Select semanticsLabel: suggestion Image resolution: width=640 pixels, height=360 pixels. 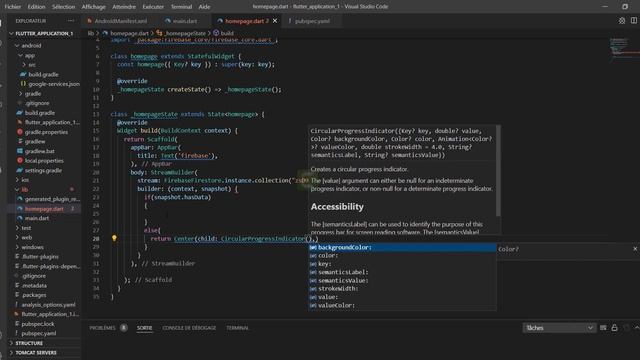[x=402, y=272]
